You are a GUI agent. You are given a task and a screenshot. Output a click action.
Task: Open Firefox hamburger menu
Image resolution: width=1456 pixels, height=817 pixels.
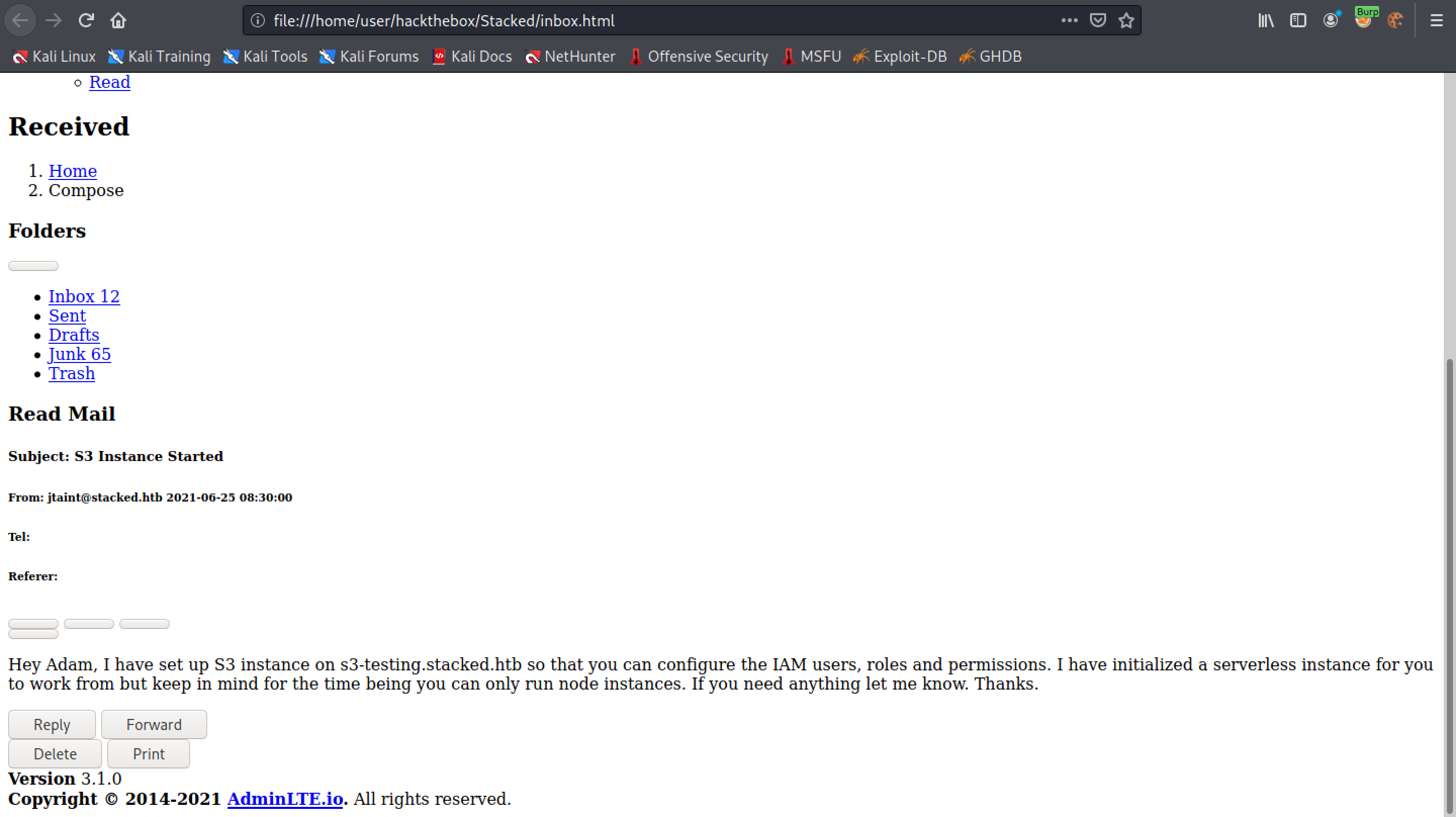[1436, 21]
